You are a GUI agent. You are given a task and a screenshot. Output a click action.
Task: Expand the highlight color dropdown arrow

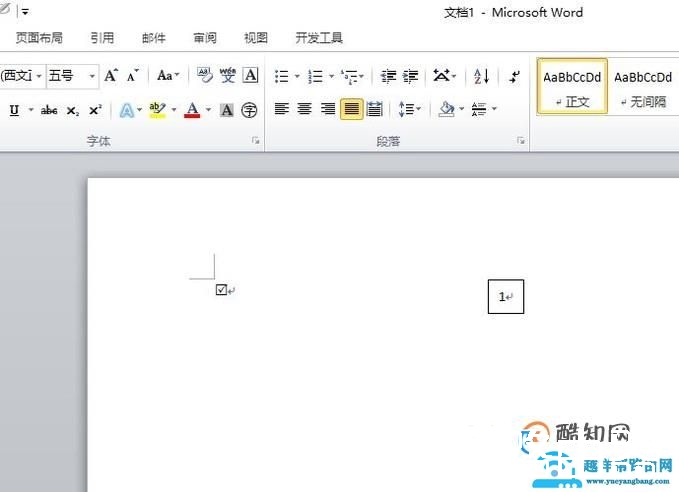[x=174, y=110]
